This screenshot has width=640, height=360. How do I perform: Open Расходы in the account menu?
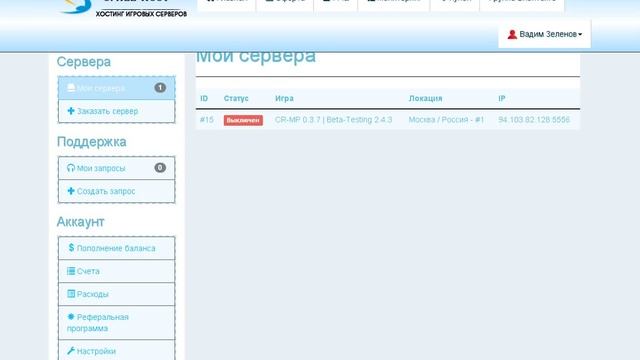point(117,294)
